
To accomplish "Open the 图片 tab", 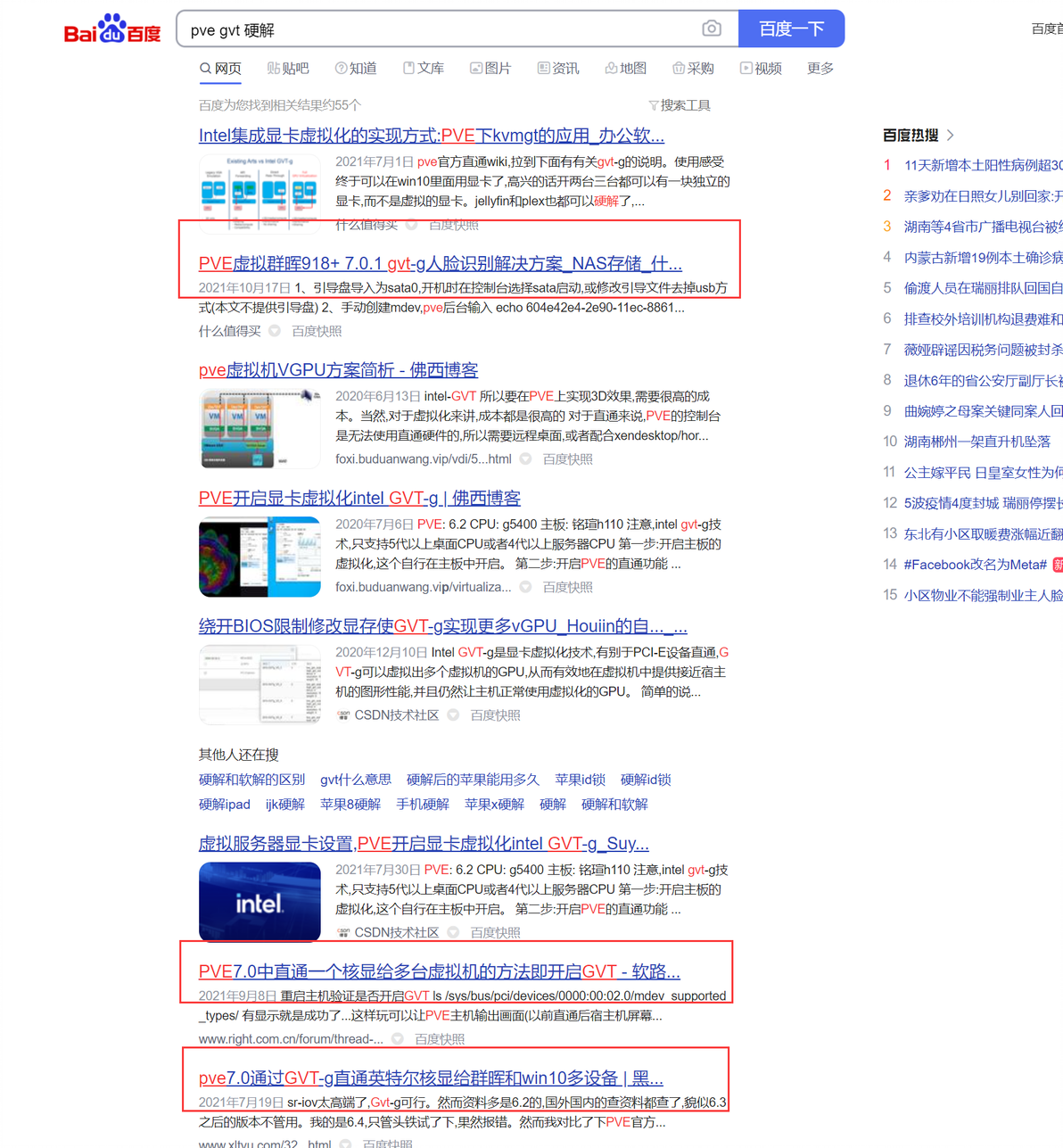I will pyautogui.click(x=490, y=69).
